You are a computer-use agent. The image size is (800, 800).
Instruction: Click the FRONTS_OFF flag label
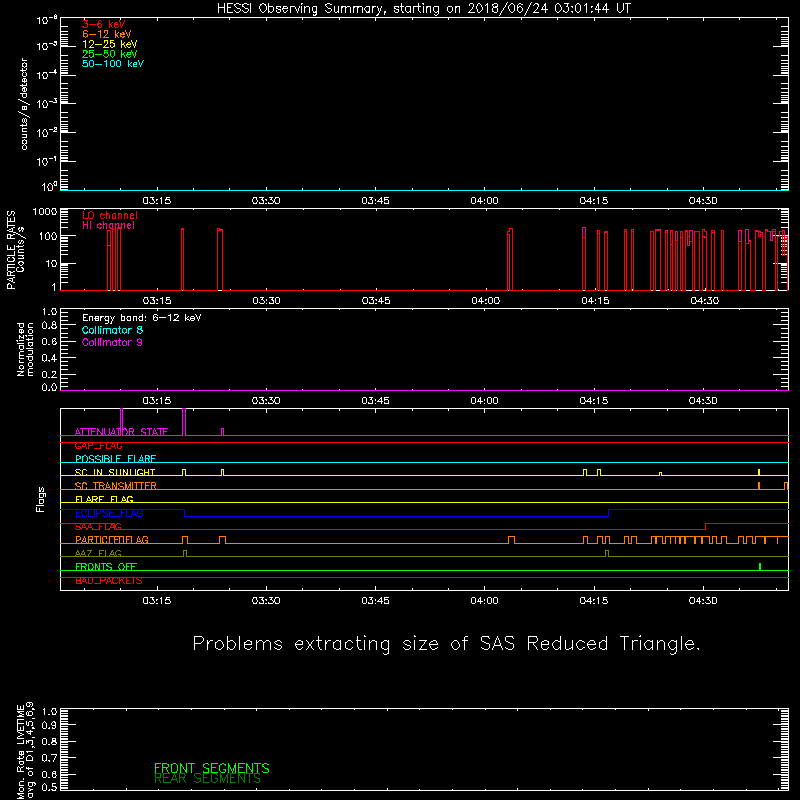click(106, 567)
